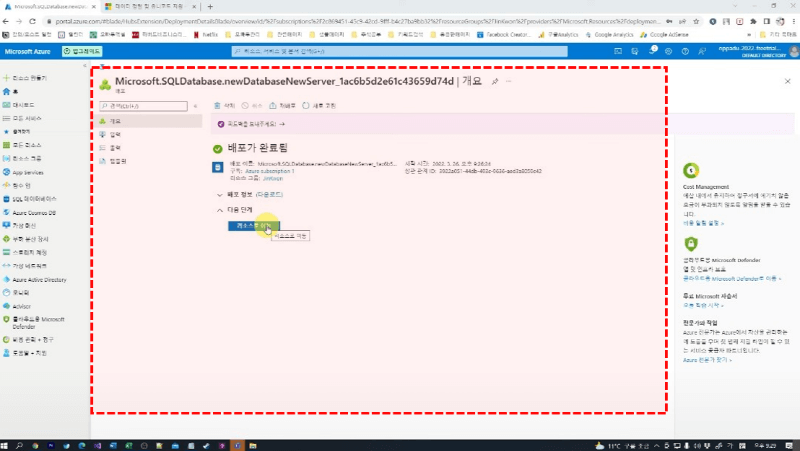Click the Azure subscription 1 link
800x451 pixels.
tap(269, 171)
